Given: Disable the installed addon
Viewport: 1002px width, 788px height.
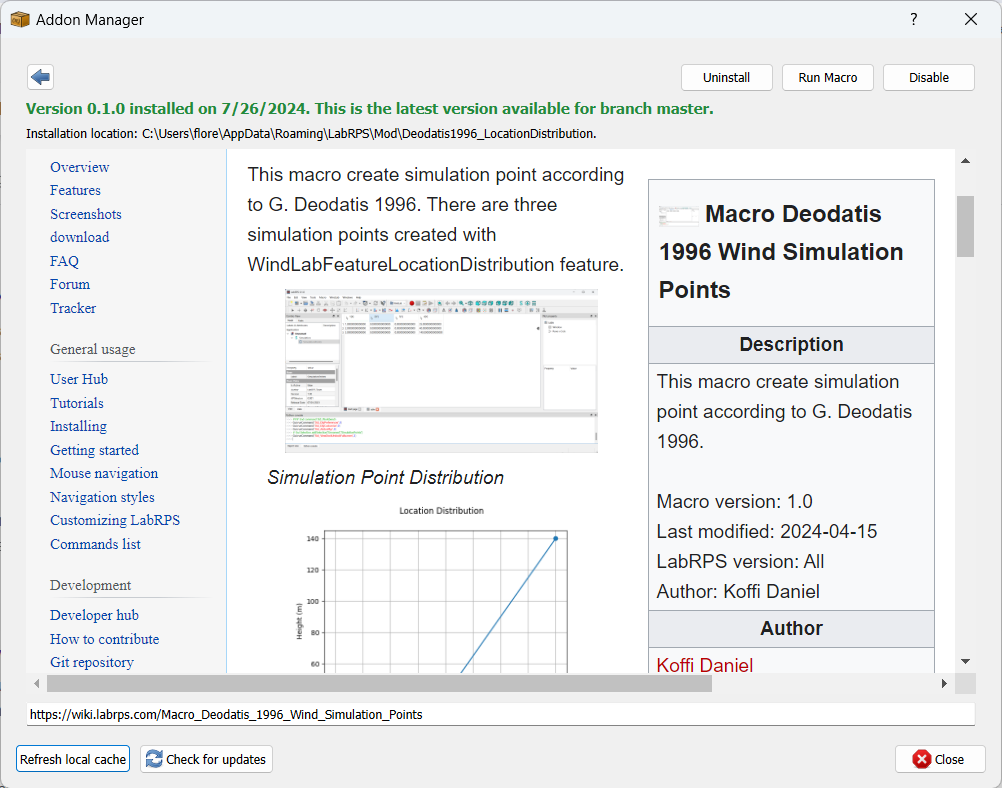Looking at the screenshot, I should [928, 78].
